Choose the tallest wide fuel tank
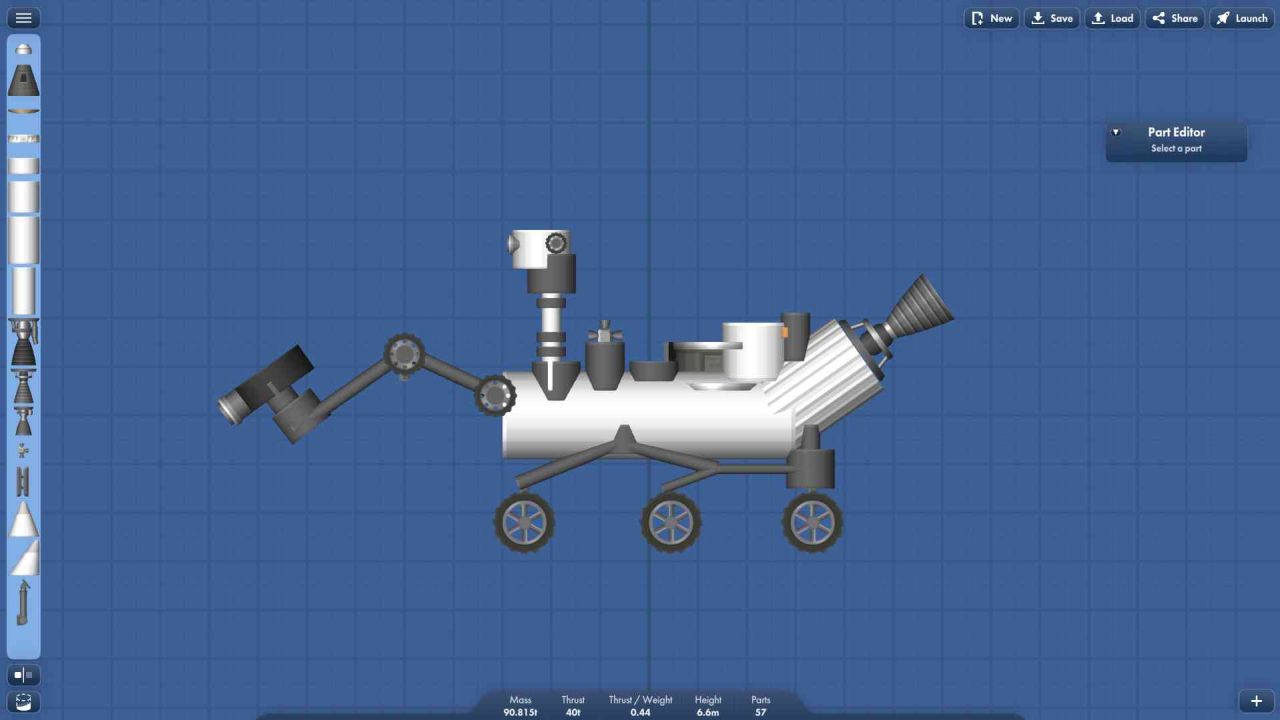 click(24, 240)
